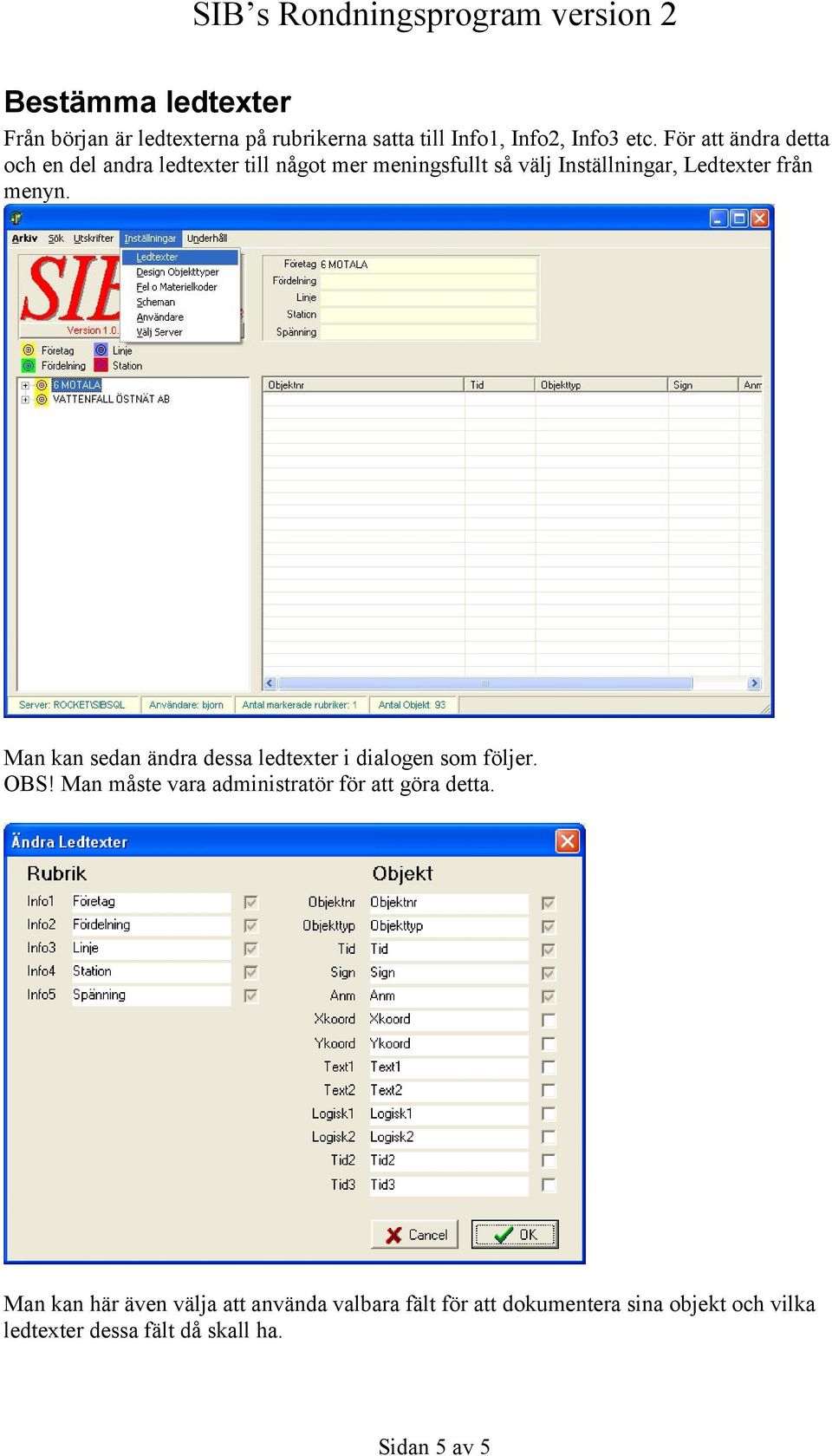Select Användare menu entry
The image size is (832, 1456).
click(180, 317)
